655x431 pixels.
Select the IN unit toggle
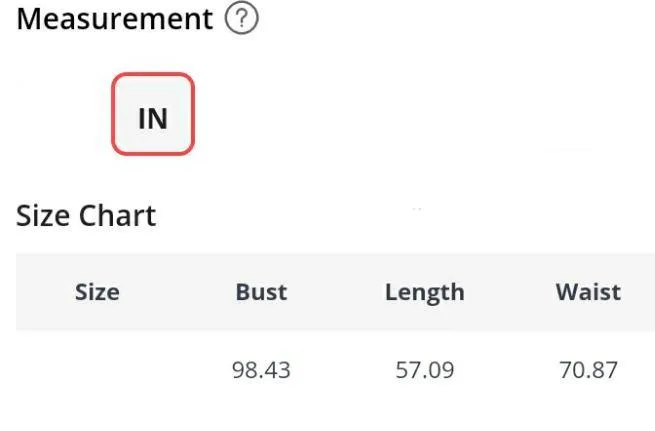point(153,114)
